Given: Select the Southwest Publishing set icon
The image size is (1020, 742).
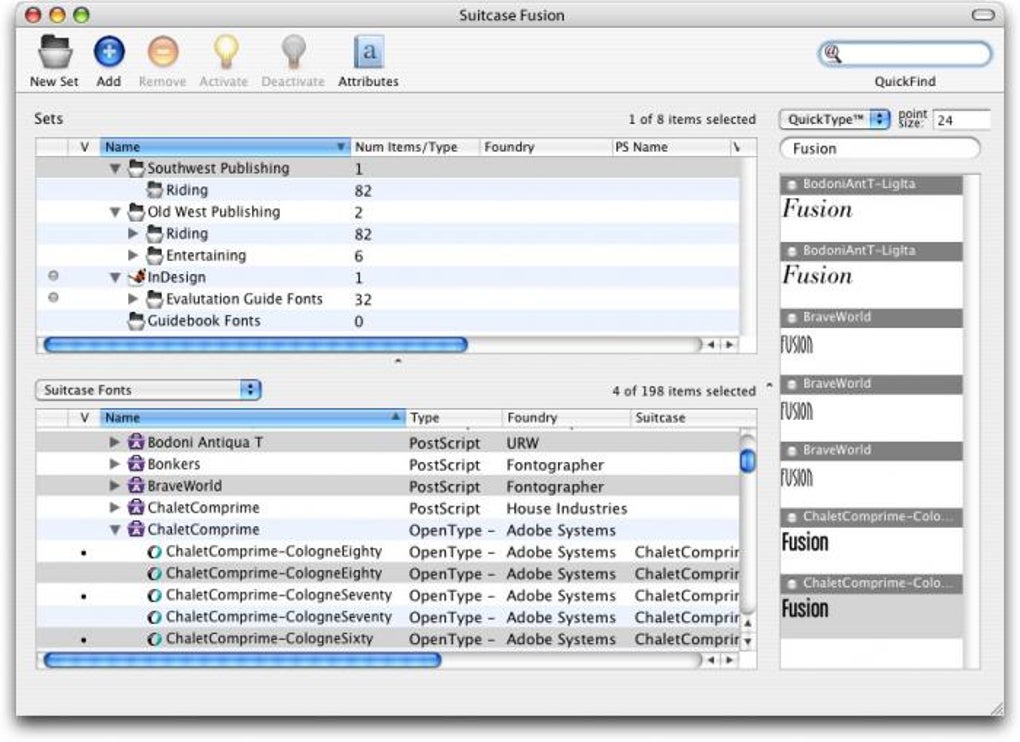Looking at the screenshot, I should 136,168.
